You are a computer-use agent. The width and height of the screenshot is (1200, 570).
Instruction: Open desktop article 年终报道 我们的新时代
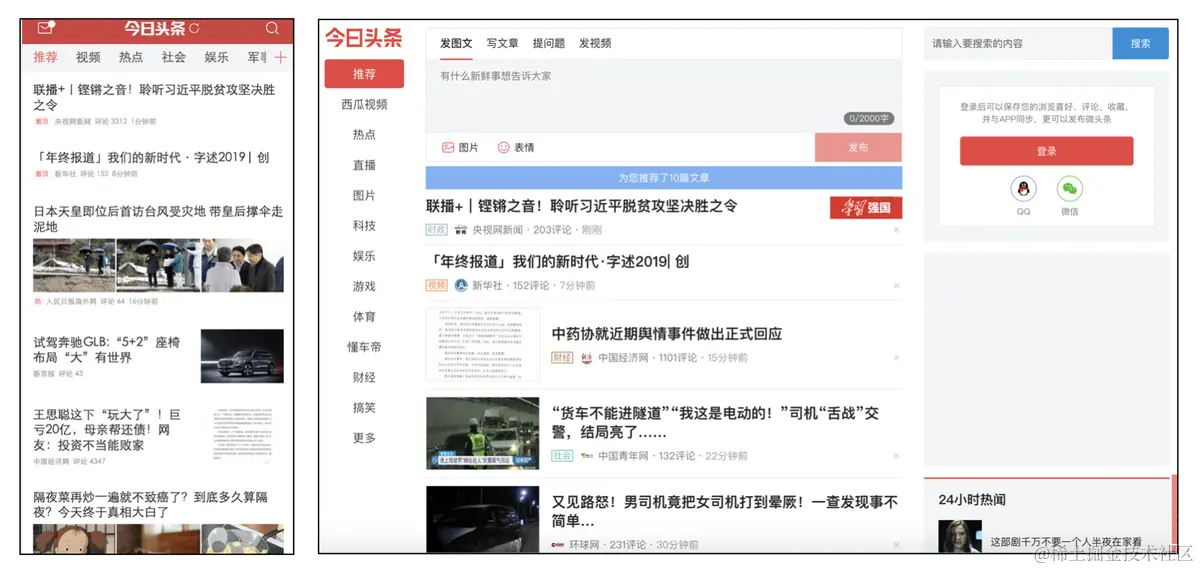[557, 262]
